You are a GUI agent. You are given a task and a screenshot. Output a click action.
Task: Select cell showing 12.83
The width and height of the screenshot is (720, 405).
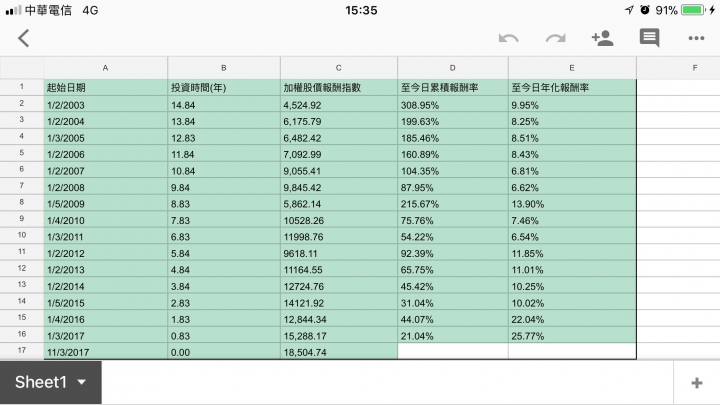(x=224, y=138)
